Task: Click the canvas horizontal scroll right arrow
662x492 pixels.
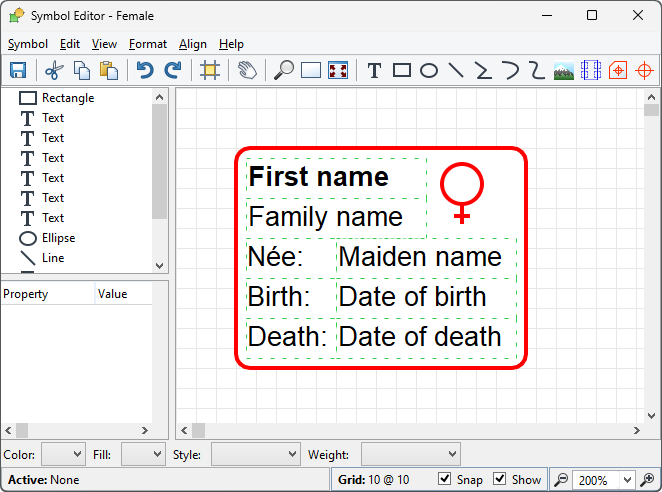Action: [x=637, y=430]
